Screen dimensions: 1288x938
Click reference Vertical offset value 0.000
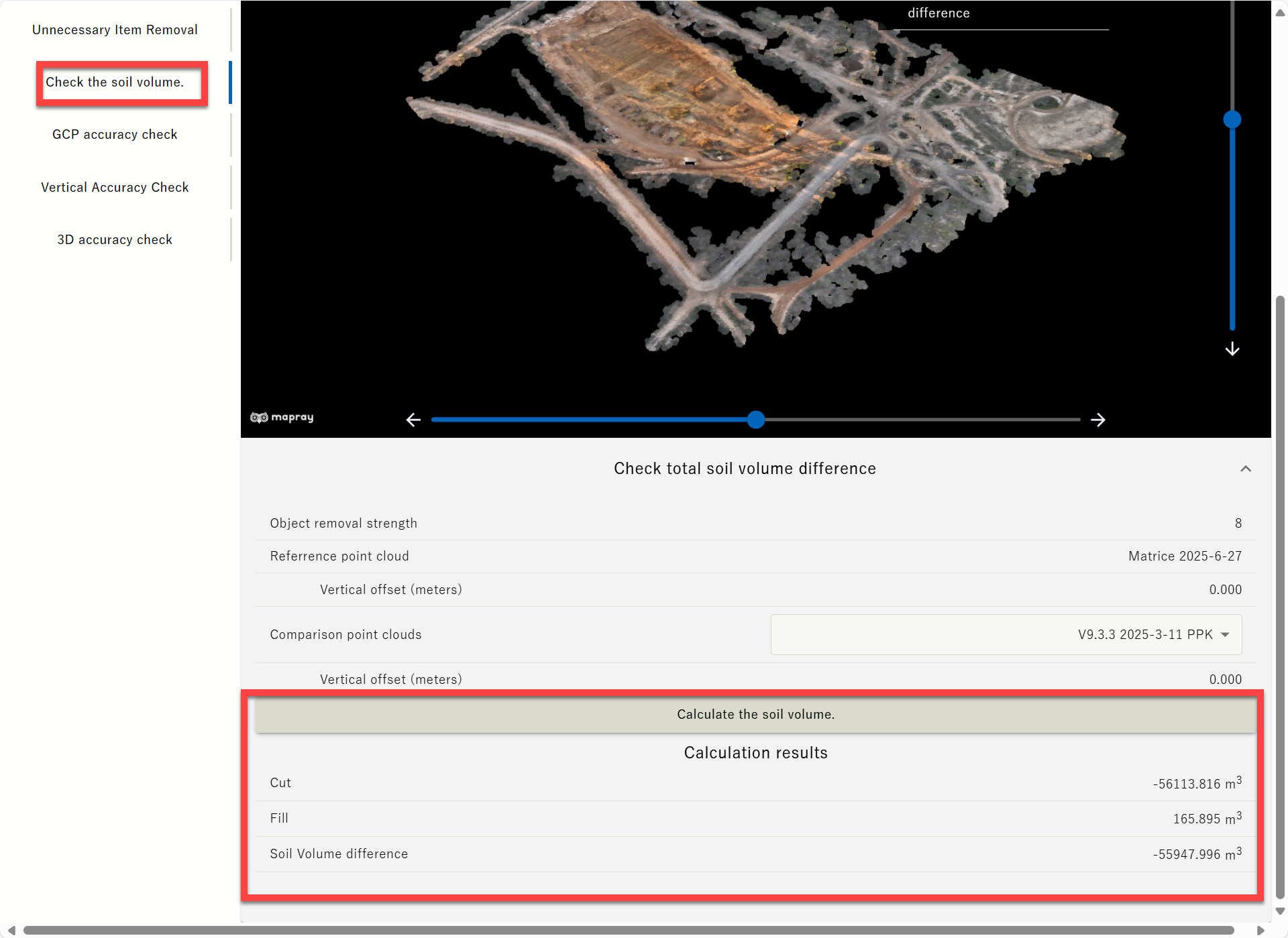click(x=1225, y=589)
